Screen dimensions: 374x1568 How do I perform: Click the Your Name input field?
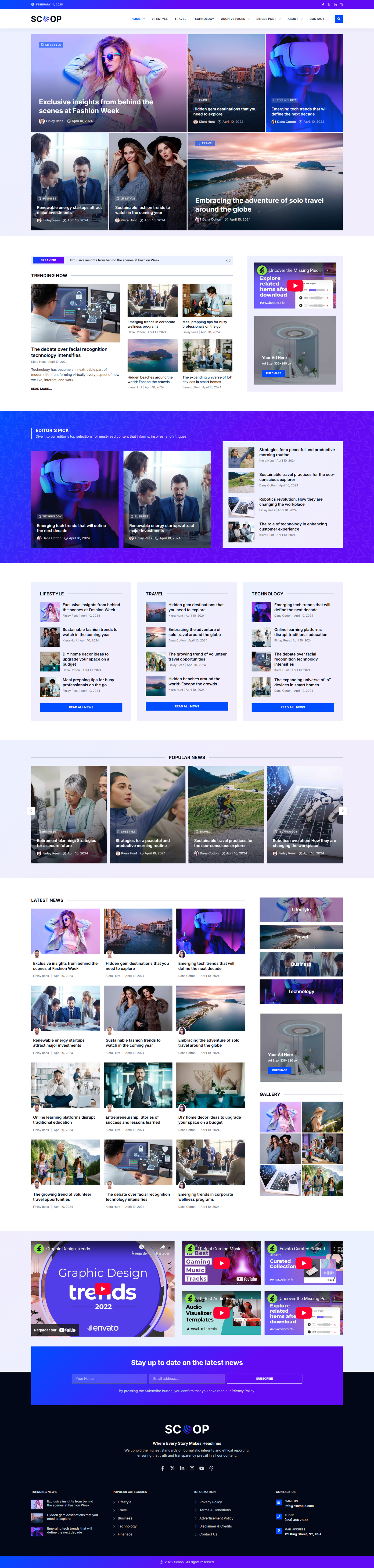[109, 1379]
